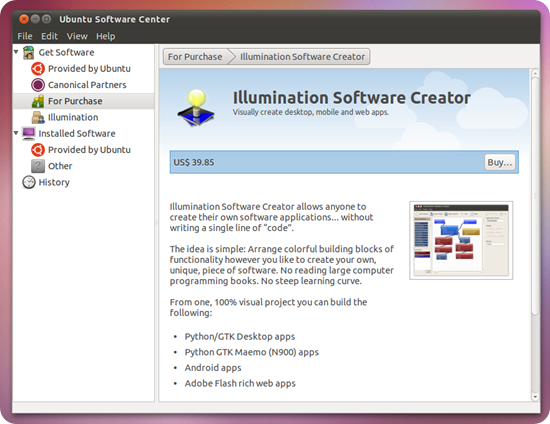550x424 pixels.
Task: Minimize the Ubuntu Software Center window
Action: coord(35,19)
